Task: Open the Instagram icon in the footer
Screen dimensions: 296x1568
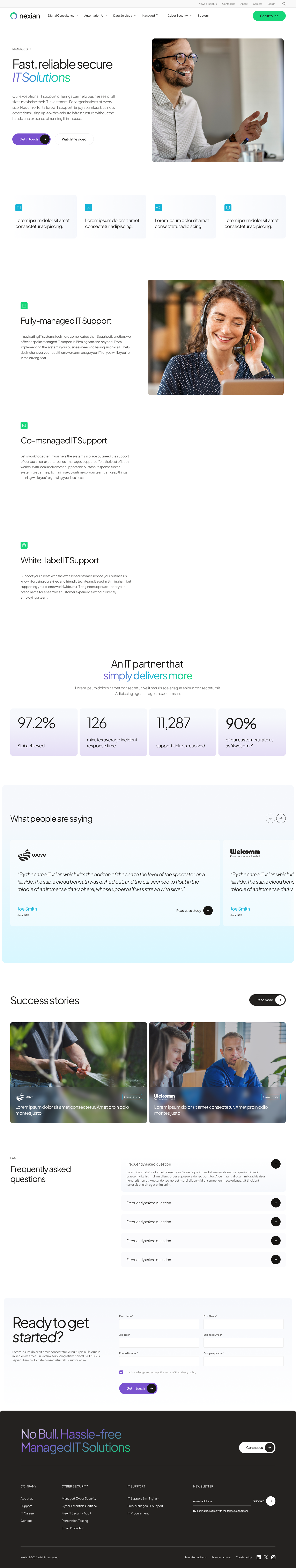Action: (274, 1557)
